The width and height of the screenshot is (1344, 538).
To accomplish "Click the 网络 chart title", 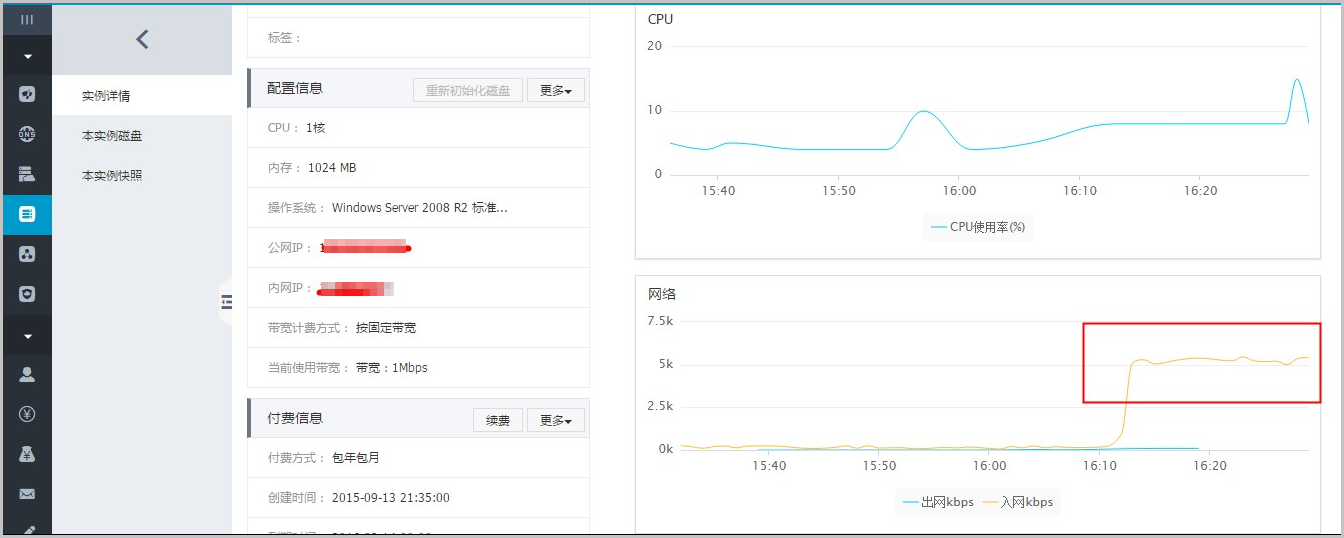I will [661, 294].
